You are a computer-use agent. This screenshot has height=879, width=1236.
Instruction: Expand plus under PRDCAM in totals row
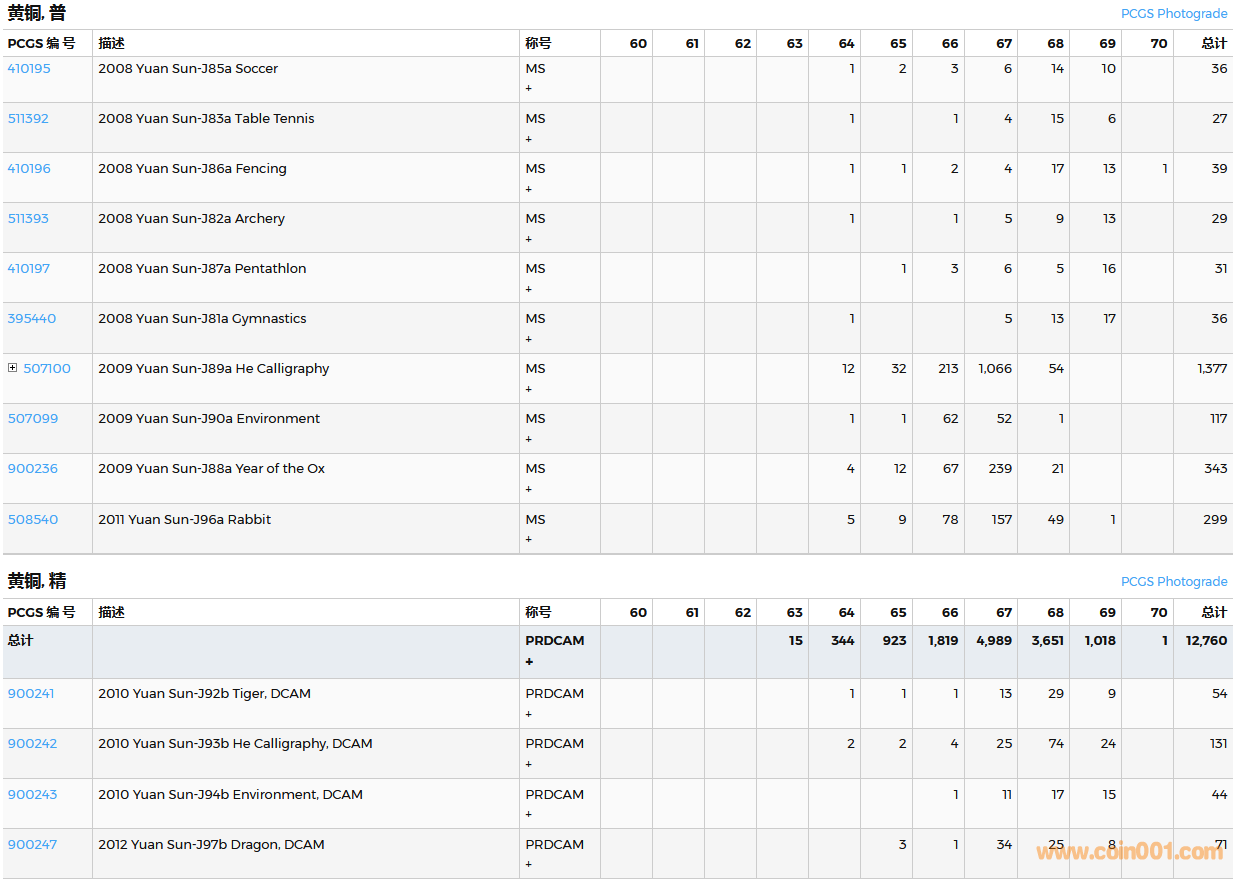pos(529,662)
